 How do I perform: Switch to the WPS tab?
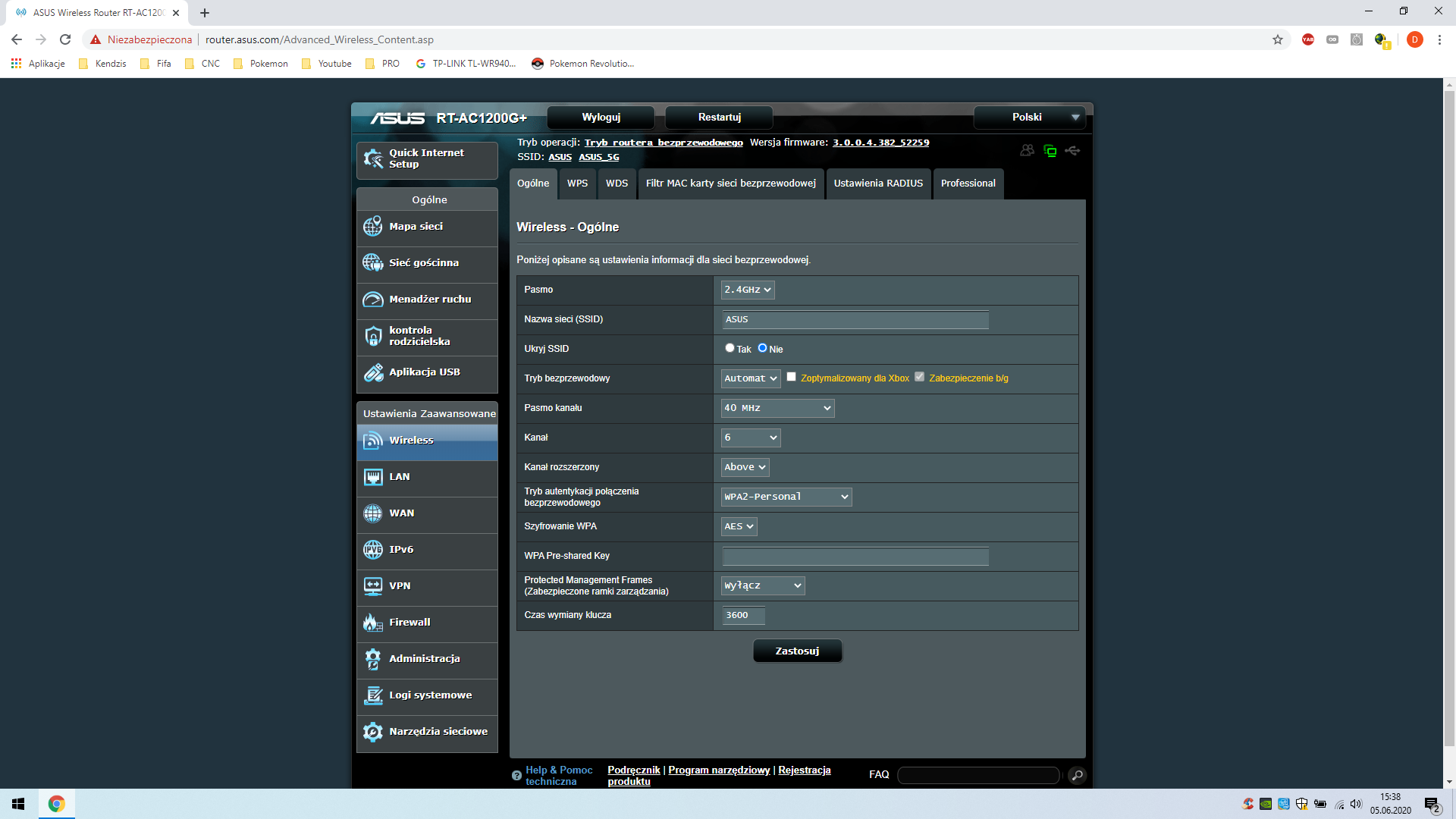(577, 184)
